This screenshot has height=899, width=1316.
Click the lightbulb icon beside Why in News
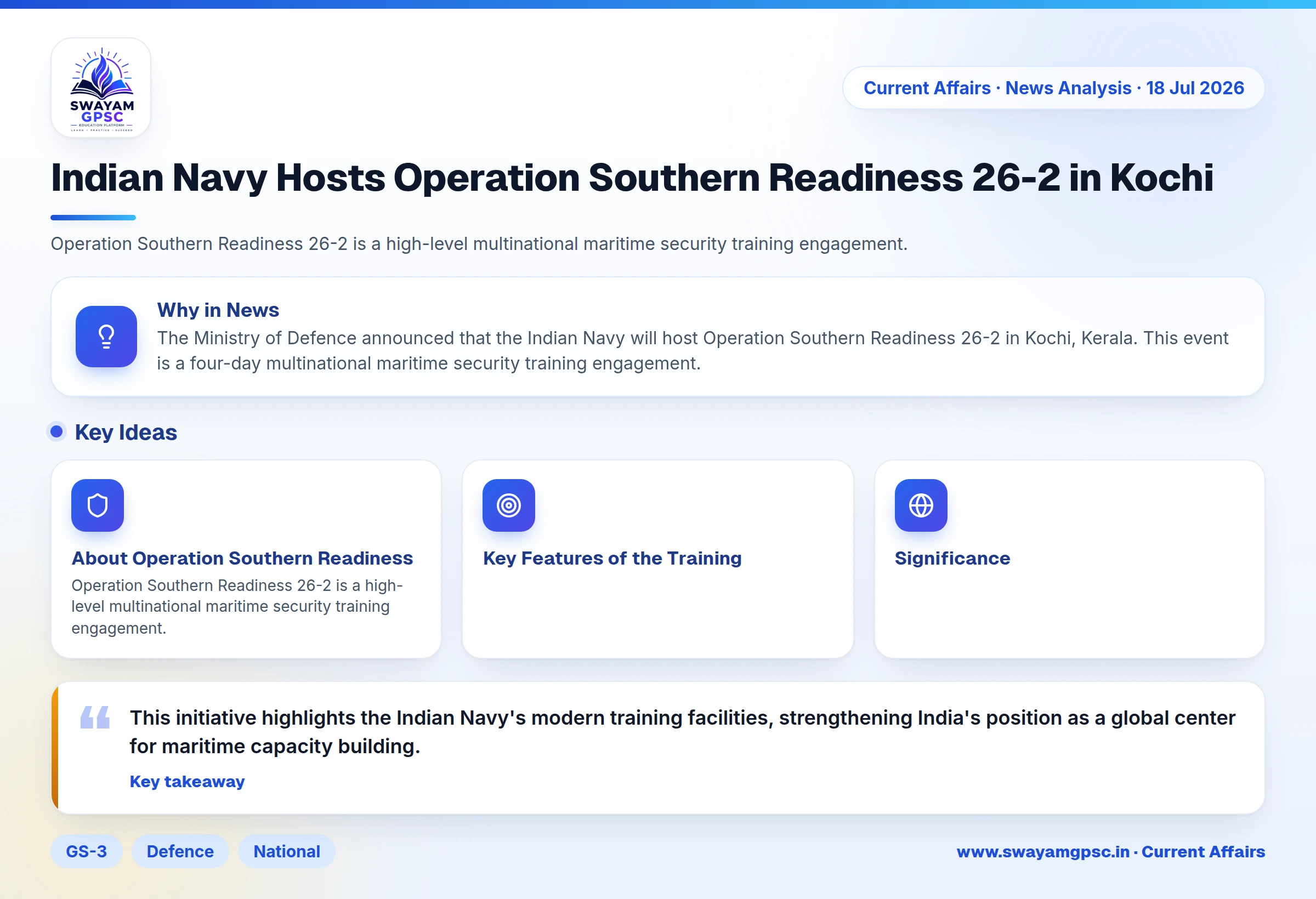click(x=106, y=336)
